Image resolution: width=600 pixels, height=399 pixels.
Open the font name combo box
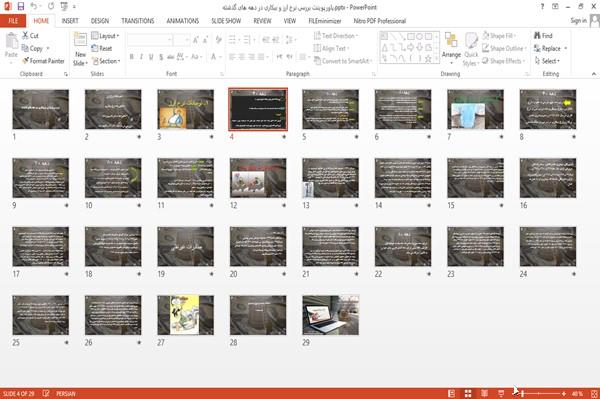(x=150, y=40)
